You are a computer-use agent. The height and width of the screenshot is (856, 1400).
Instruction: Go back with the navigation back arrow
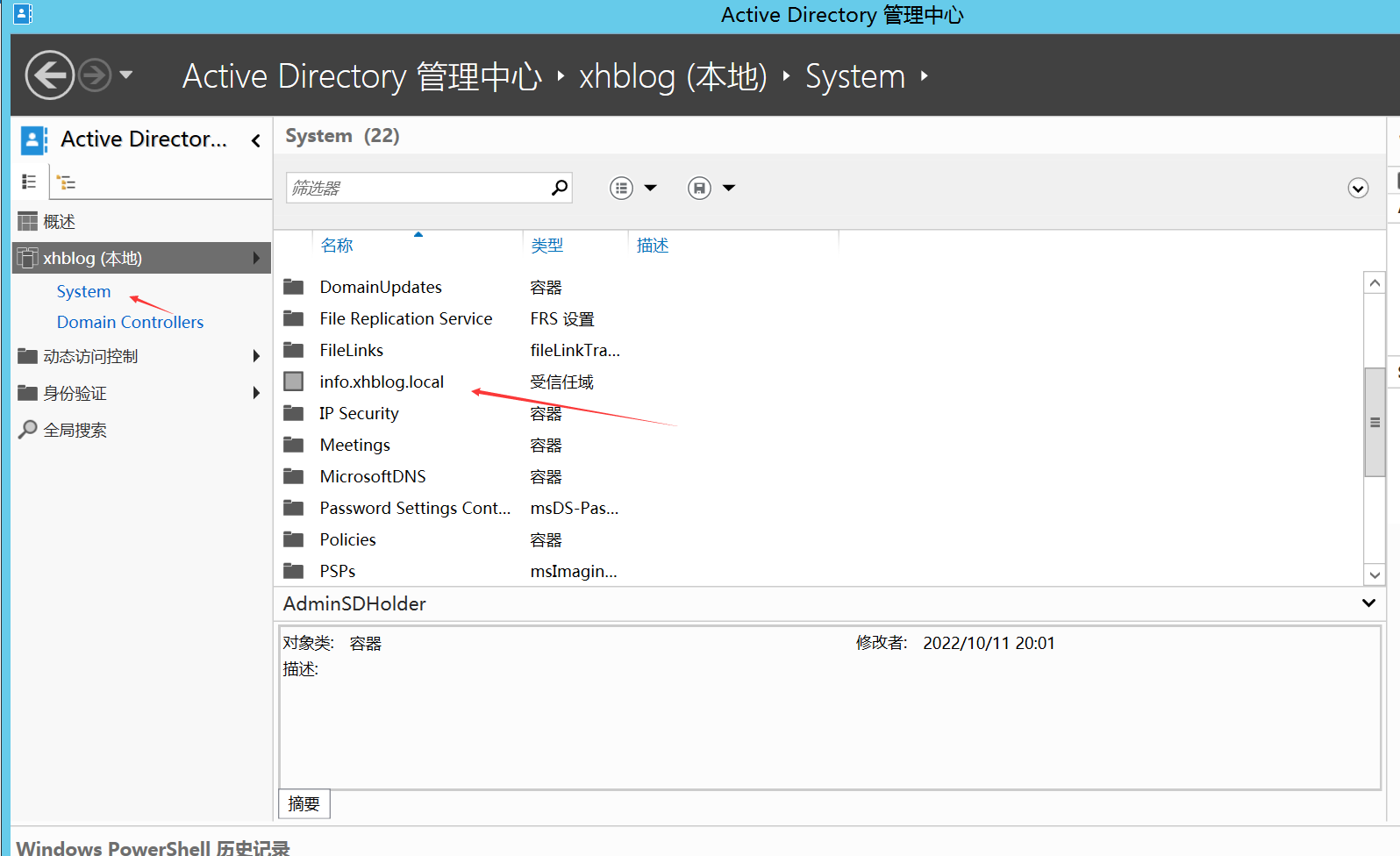click(x=49, y=75)
